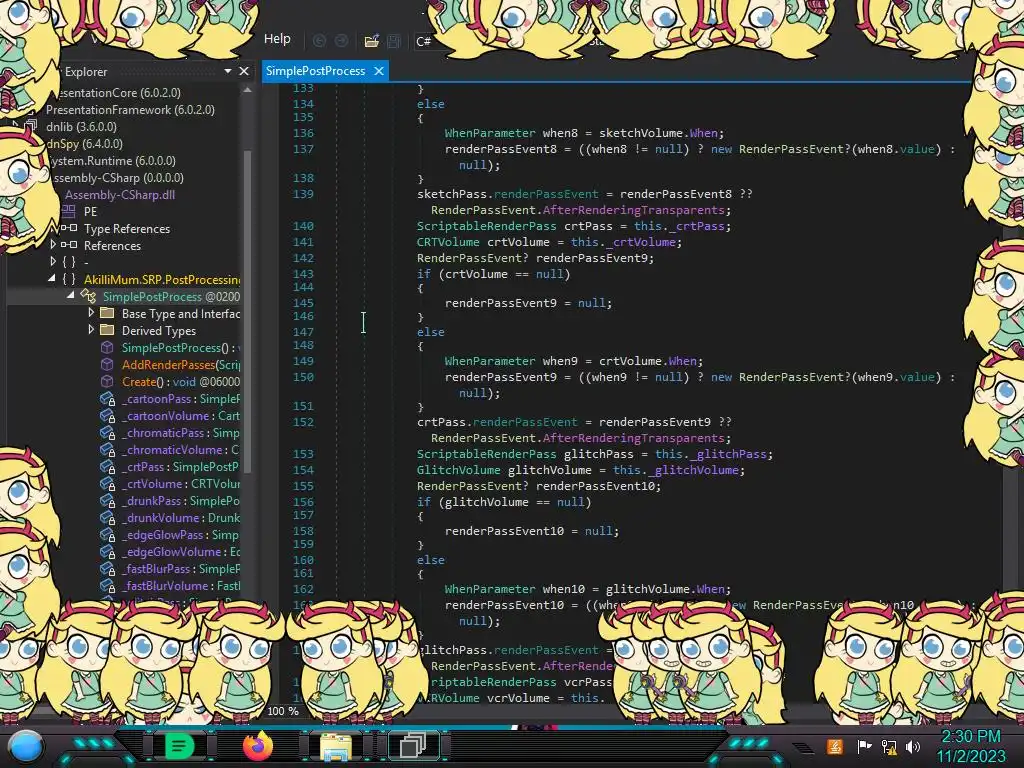Select the _edgeGlowPass field

pos(180,535)
